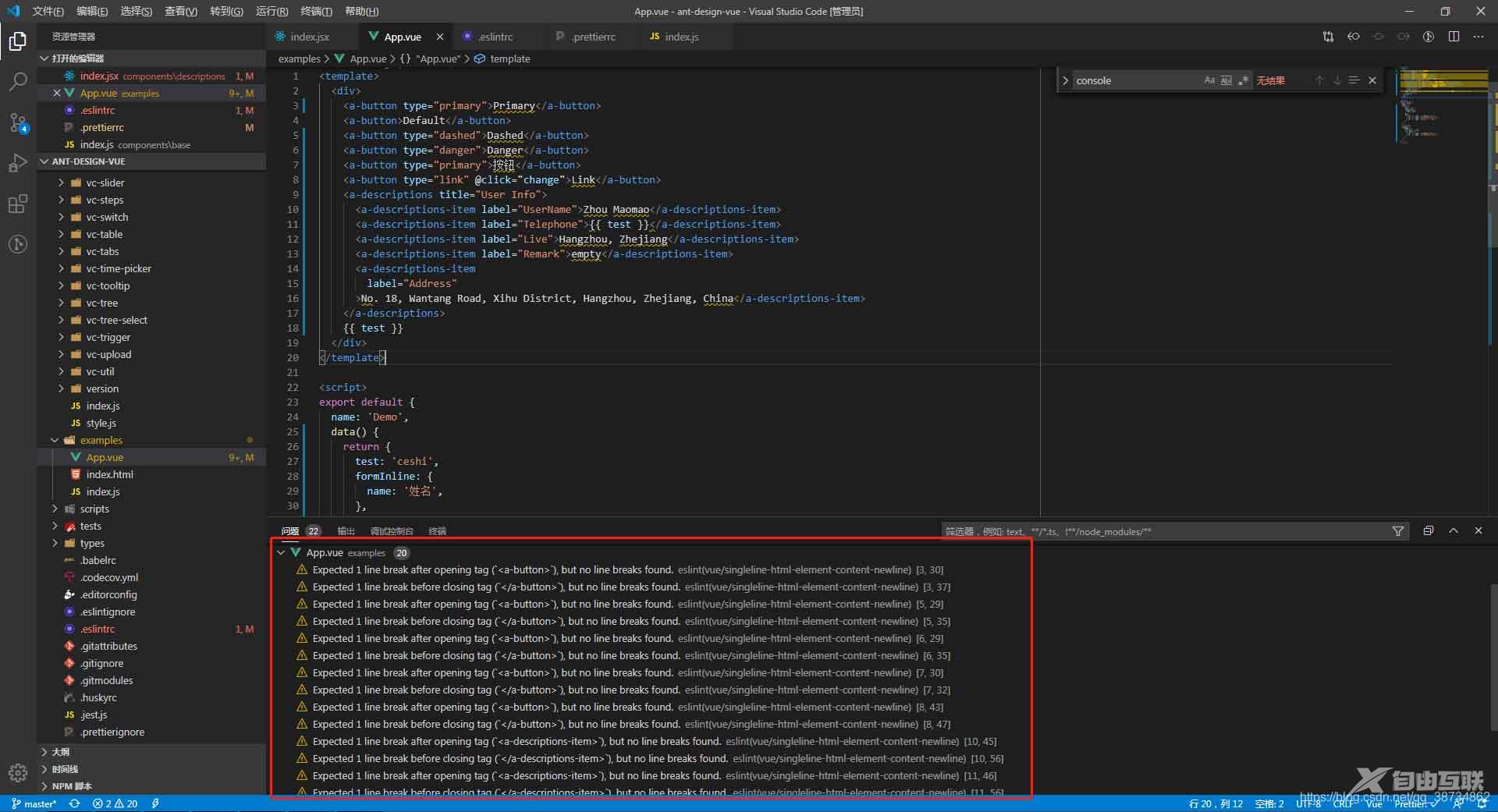This screenshot has width=1498, height=812.
Task: Go to next find match arrow
Action: pos(1336,80)
